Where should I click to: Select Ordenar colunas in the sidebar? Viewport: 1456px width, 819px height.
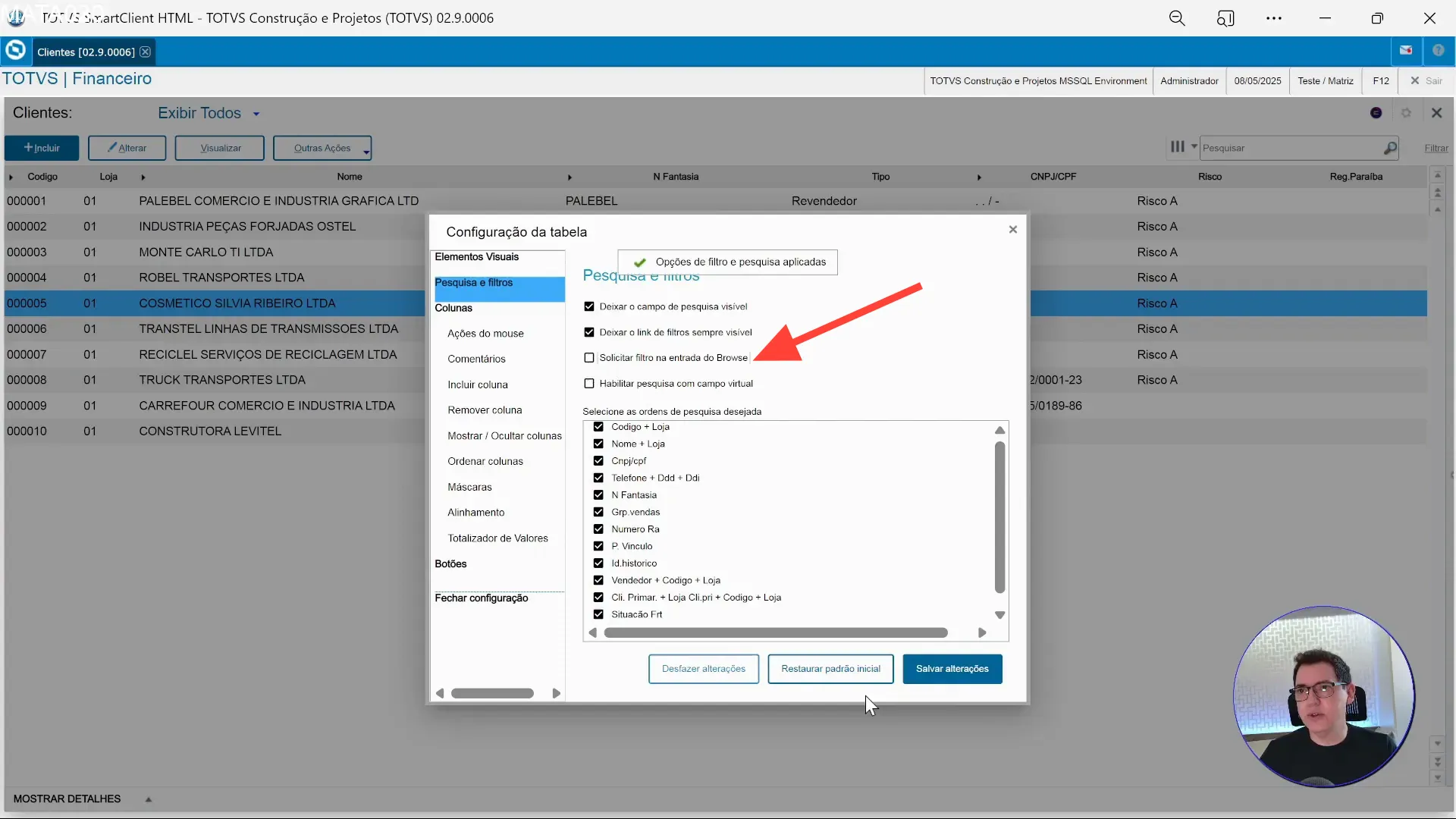click(x=485, y=462)
